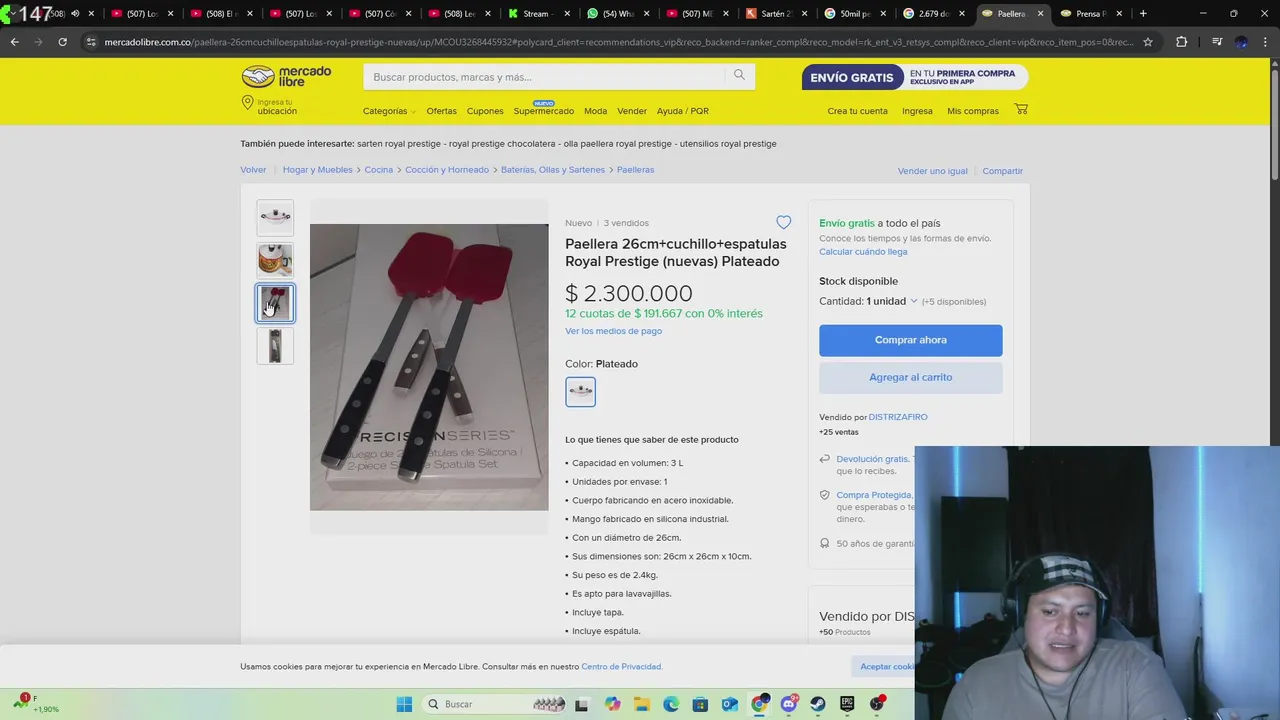Open Discord from the taskbar
The image size is (1280, 720).
click(x=790, y=704)
